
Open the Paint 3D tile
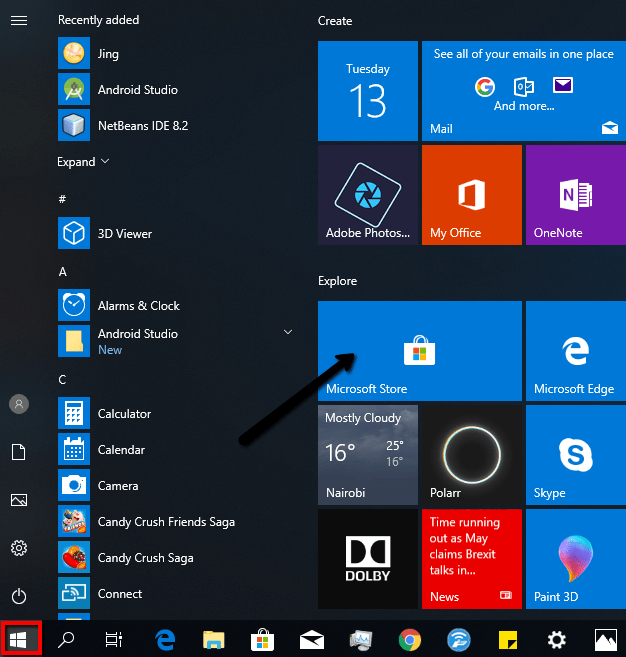pyautogui.click(x=576, y=559)
